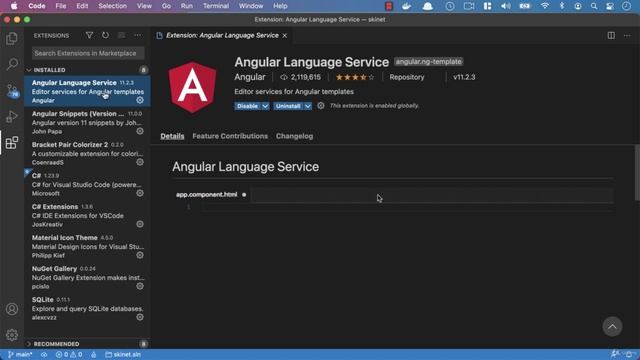Image resolution: width=640 pixels, height=360 pixels.
Task: Close the Angular Language Service tab
Action: 285,36
